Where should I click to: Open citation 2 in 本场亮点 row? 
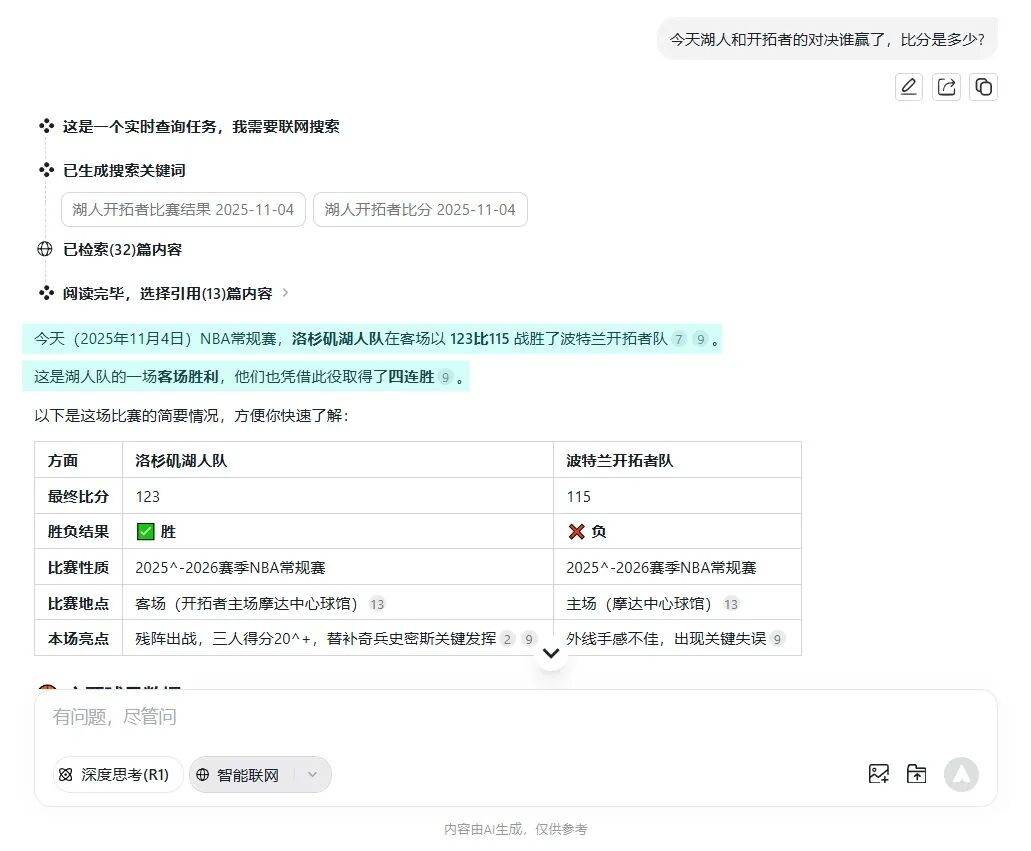pos(508,639)
